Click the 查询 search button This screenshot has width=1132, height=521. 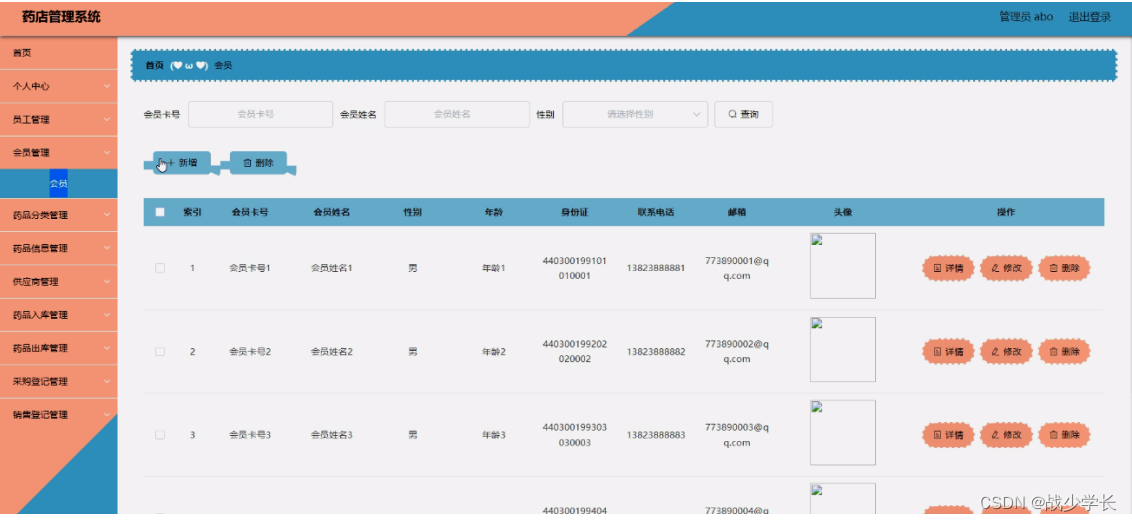click(744, 114)
